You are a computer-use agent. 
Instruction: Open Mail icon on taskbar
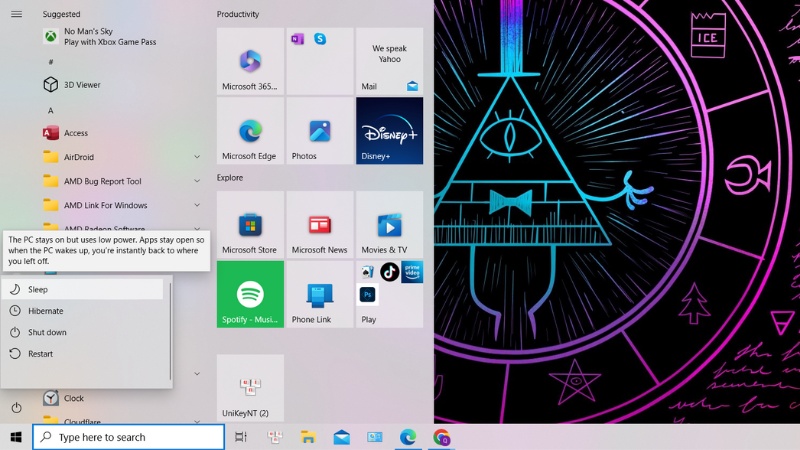341,437
